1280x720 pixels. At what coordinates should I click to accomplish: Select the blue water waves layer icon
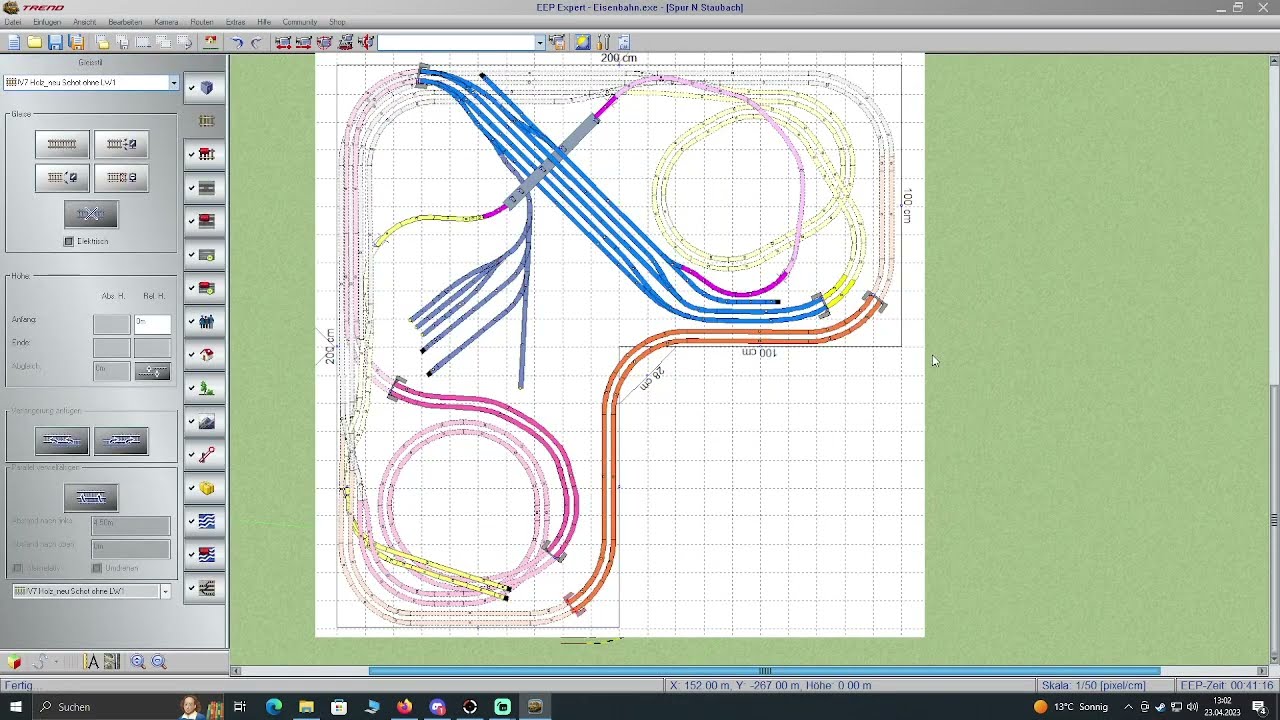pos(207,521)
